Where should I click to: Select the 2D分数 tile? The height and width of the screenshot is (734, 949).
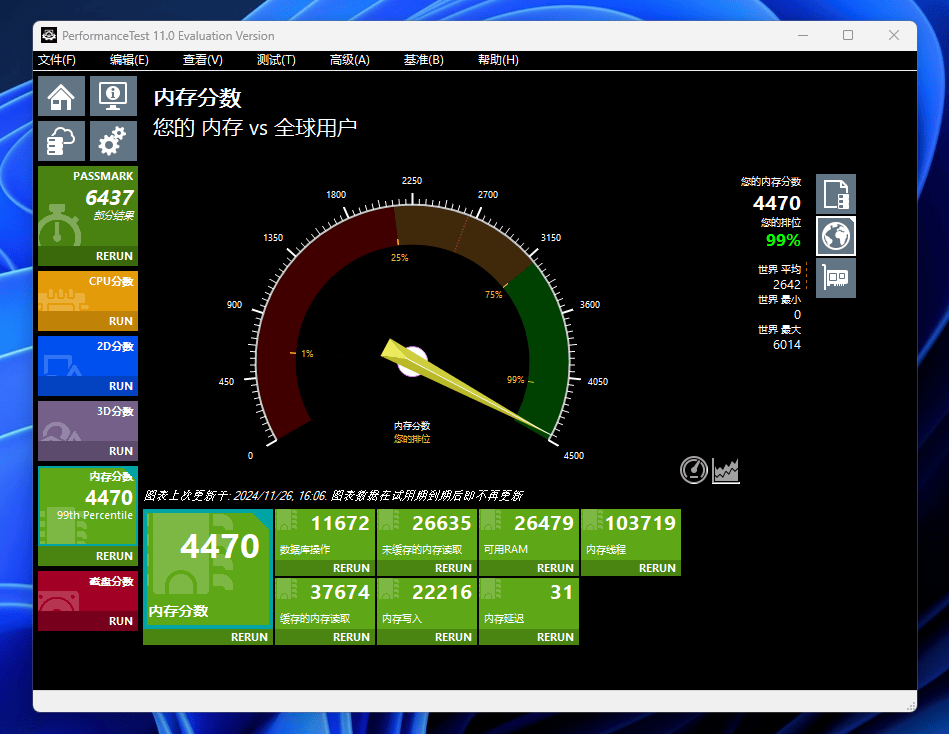(x=88, y=356)
